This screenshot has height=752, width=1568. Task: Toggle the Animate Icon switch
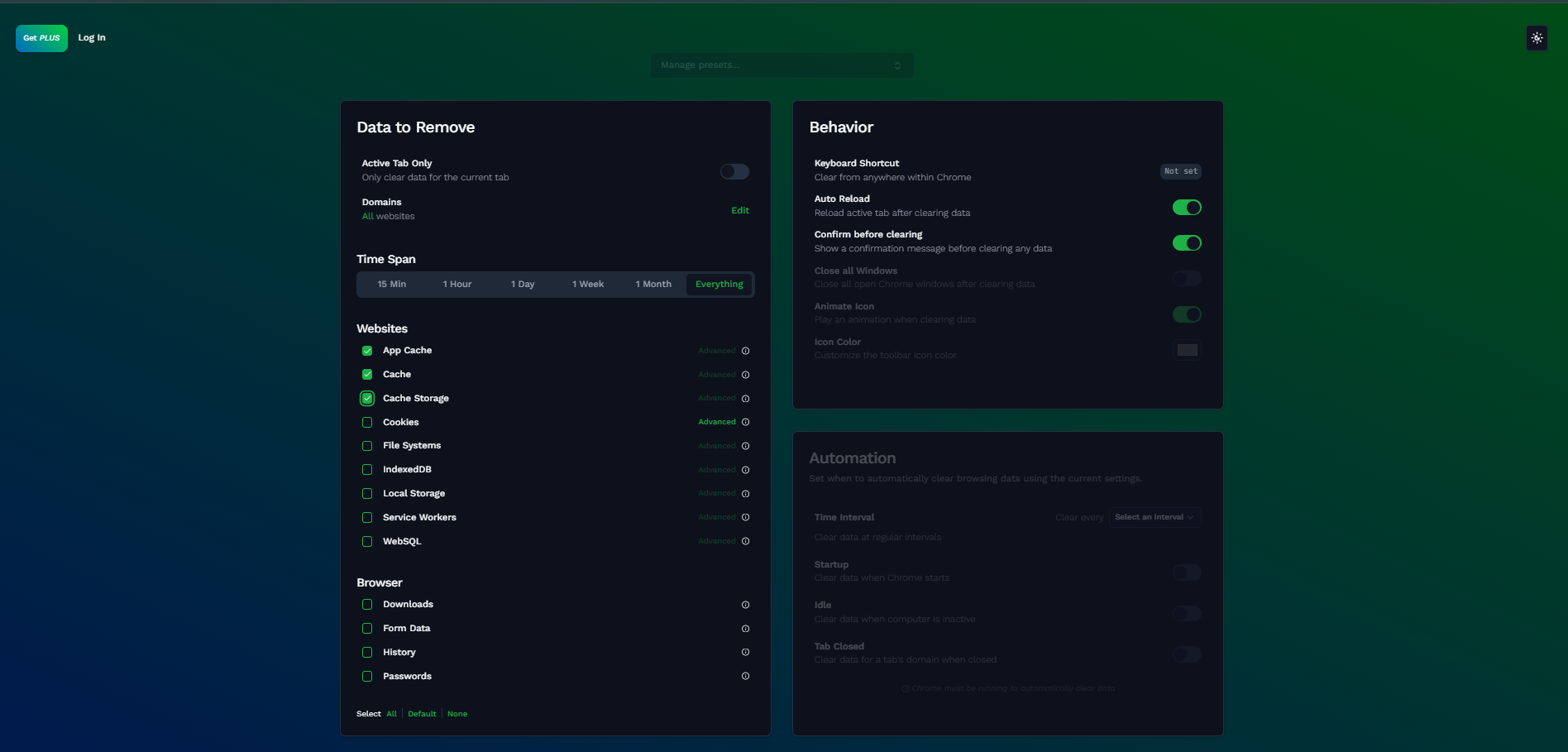(x=1187, y=314)
